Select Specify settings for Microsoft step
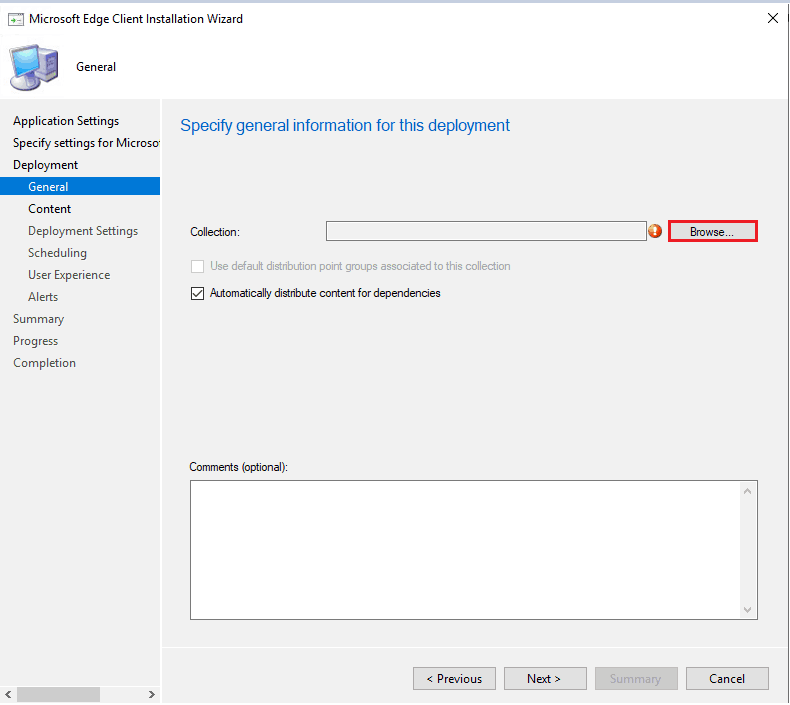790x705 pixels. [86, 143]
